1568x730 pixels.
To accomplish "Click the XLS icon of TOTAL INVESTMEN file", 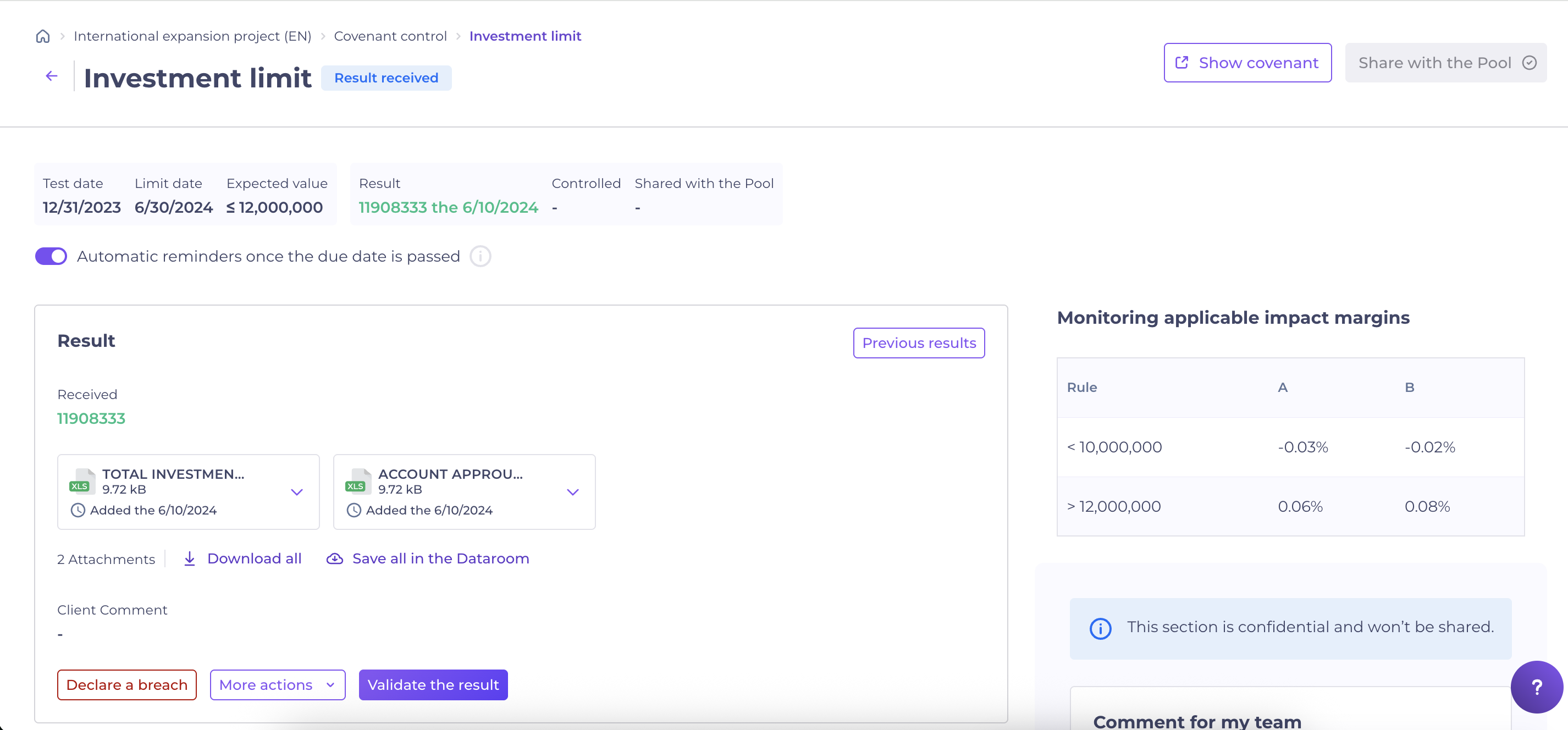I will coord(82,481).
